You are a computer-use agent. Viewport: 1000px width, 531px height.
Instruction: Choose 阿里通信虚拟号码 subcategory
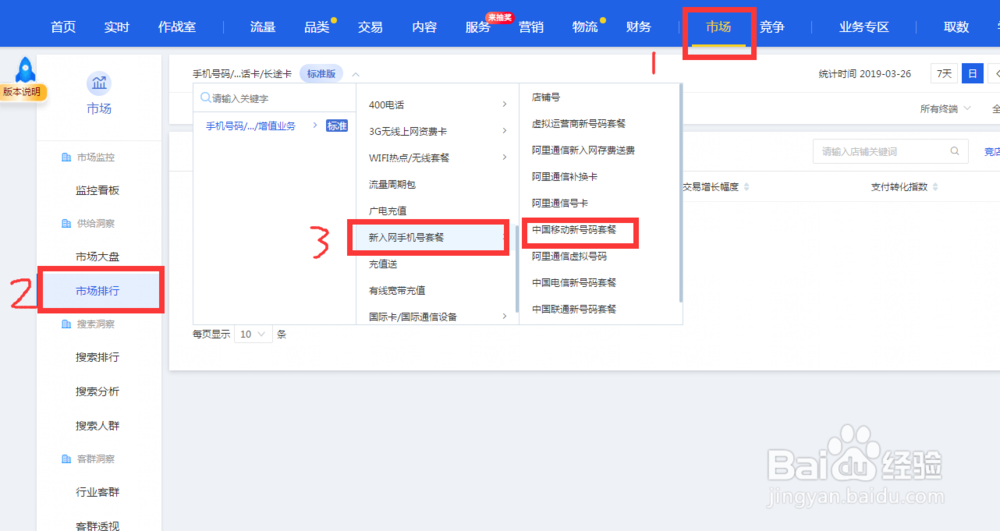(570, 256)
